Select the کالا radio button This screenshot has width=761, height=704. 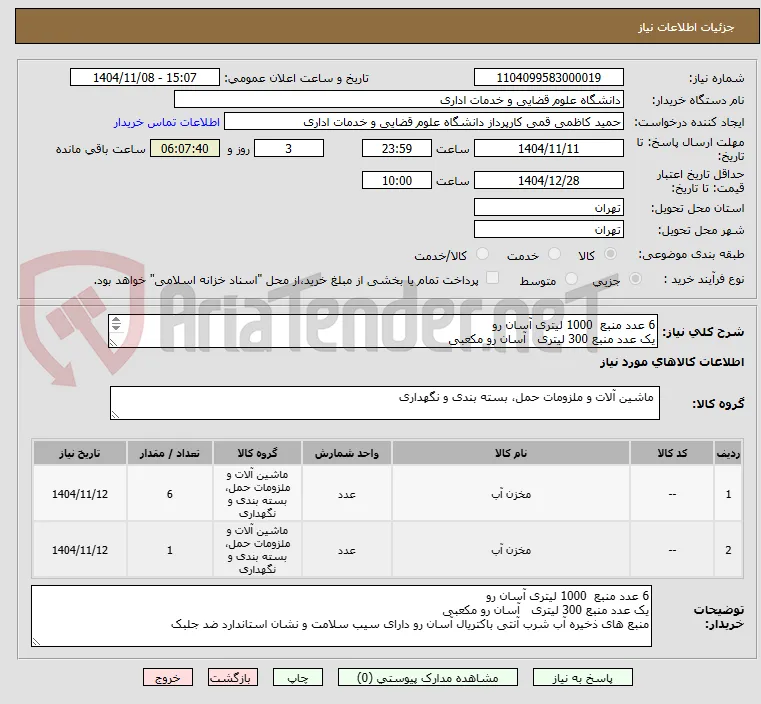(x=610, y=254)
